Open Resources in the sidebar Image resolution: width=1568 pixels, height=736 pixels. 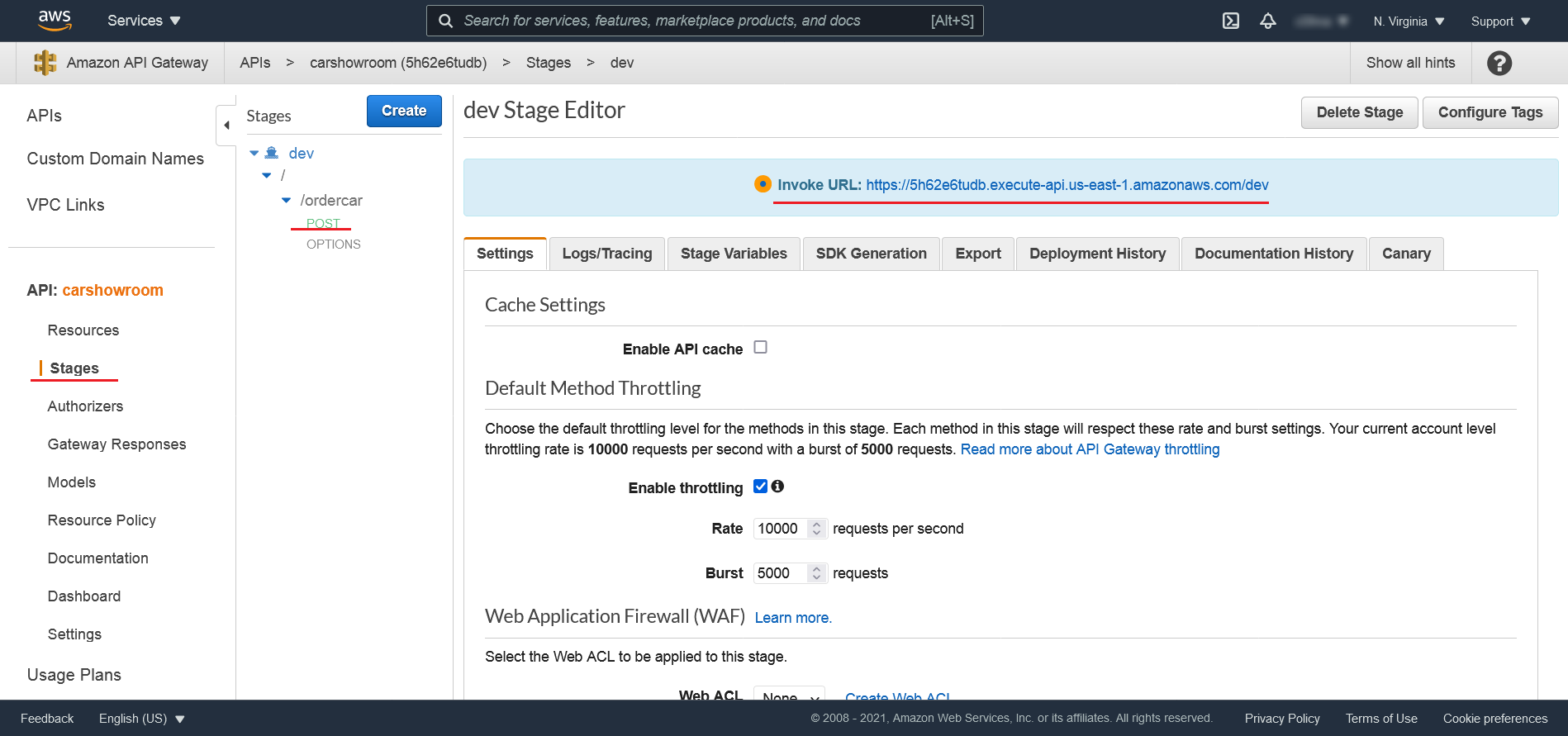(x=83, y=330)
